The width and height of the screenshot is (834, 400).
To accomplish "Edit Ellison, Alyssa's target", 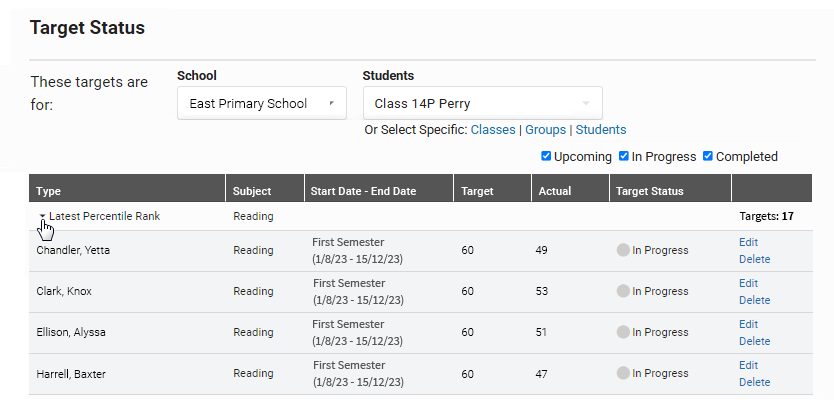I will [x=748, y=324].
